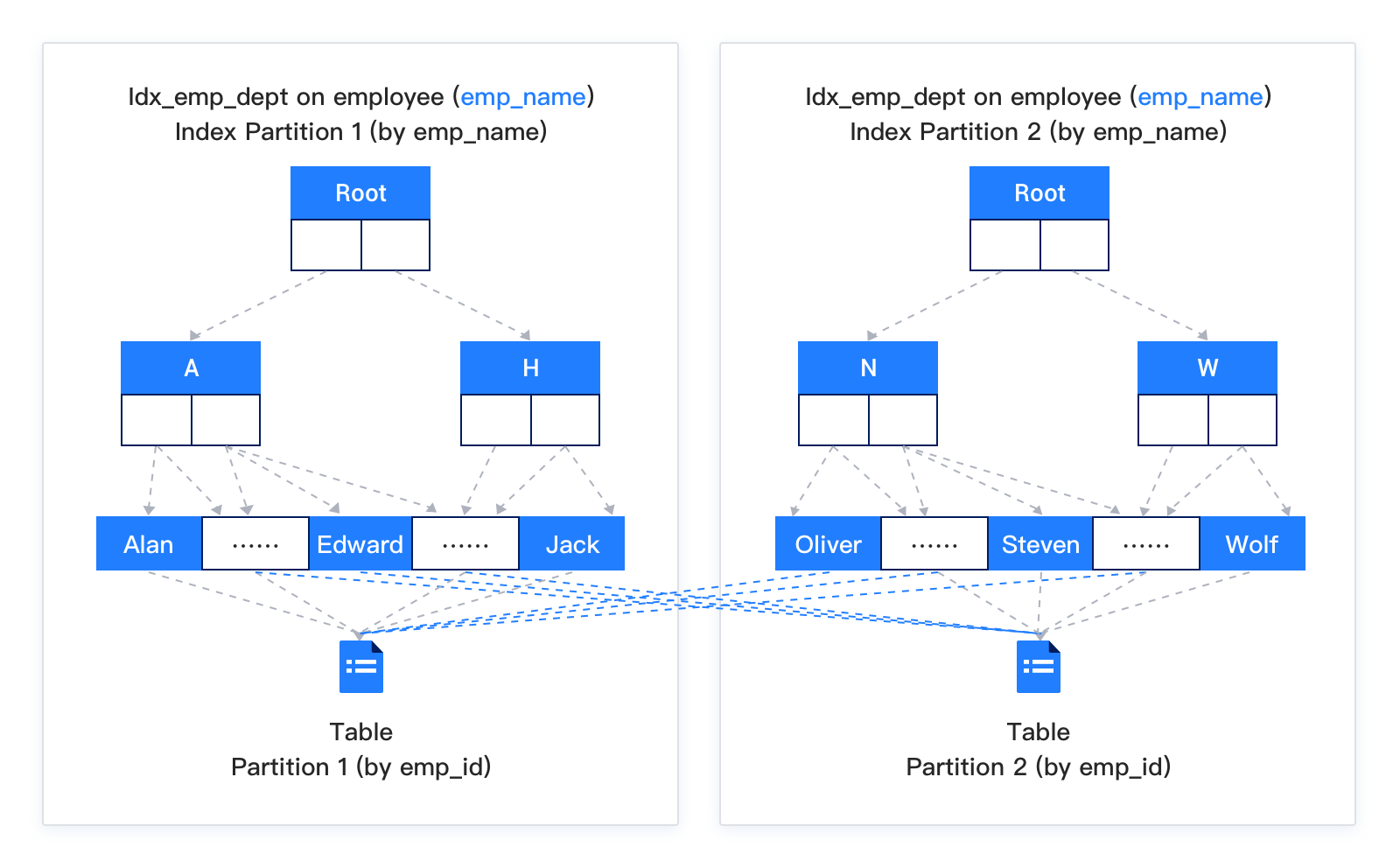Click the ellipsis box between Alan and Edward
This screenshot has height=868, width=1400.
pos(255,544)
